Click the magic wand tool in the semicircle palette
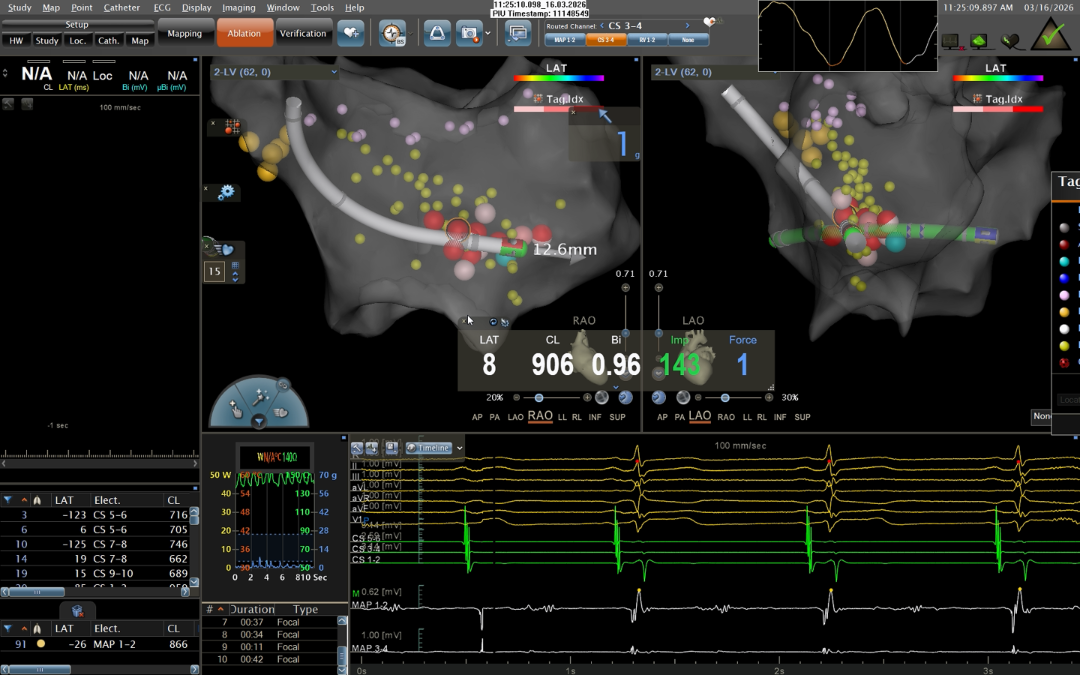1080x675 pixels. 260,396
